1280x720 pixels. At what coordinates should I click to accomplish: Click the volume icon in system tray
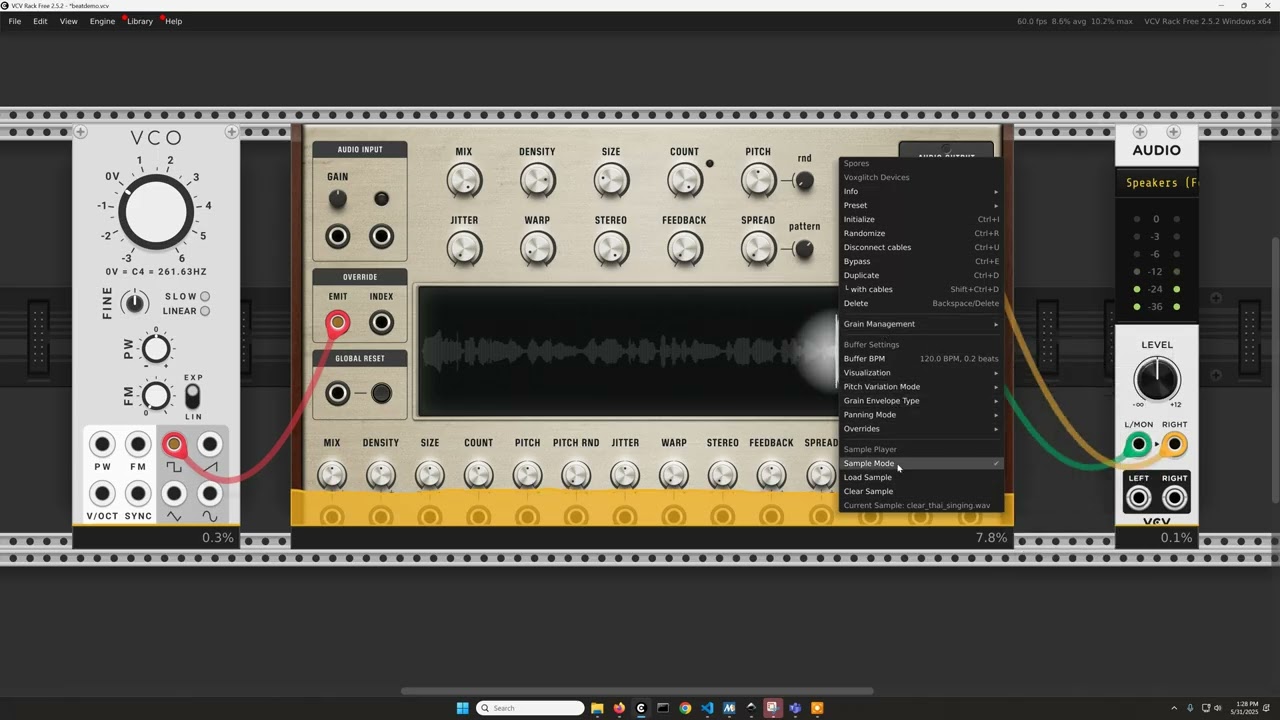click(1219, 708)
